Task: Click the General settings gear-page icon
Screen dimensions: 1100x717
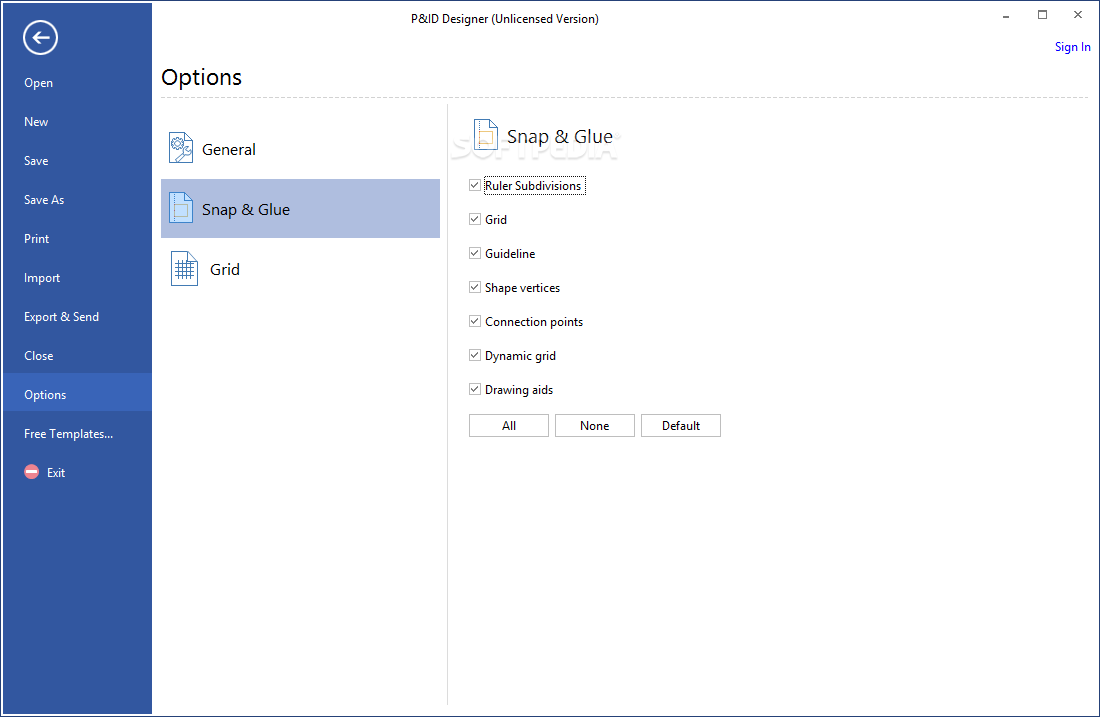Action: [x=181, y=148]
